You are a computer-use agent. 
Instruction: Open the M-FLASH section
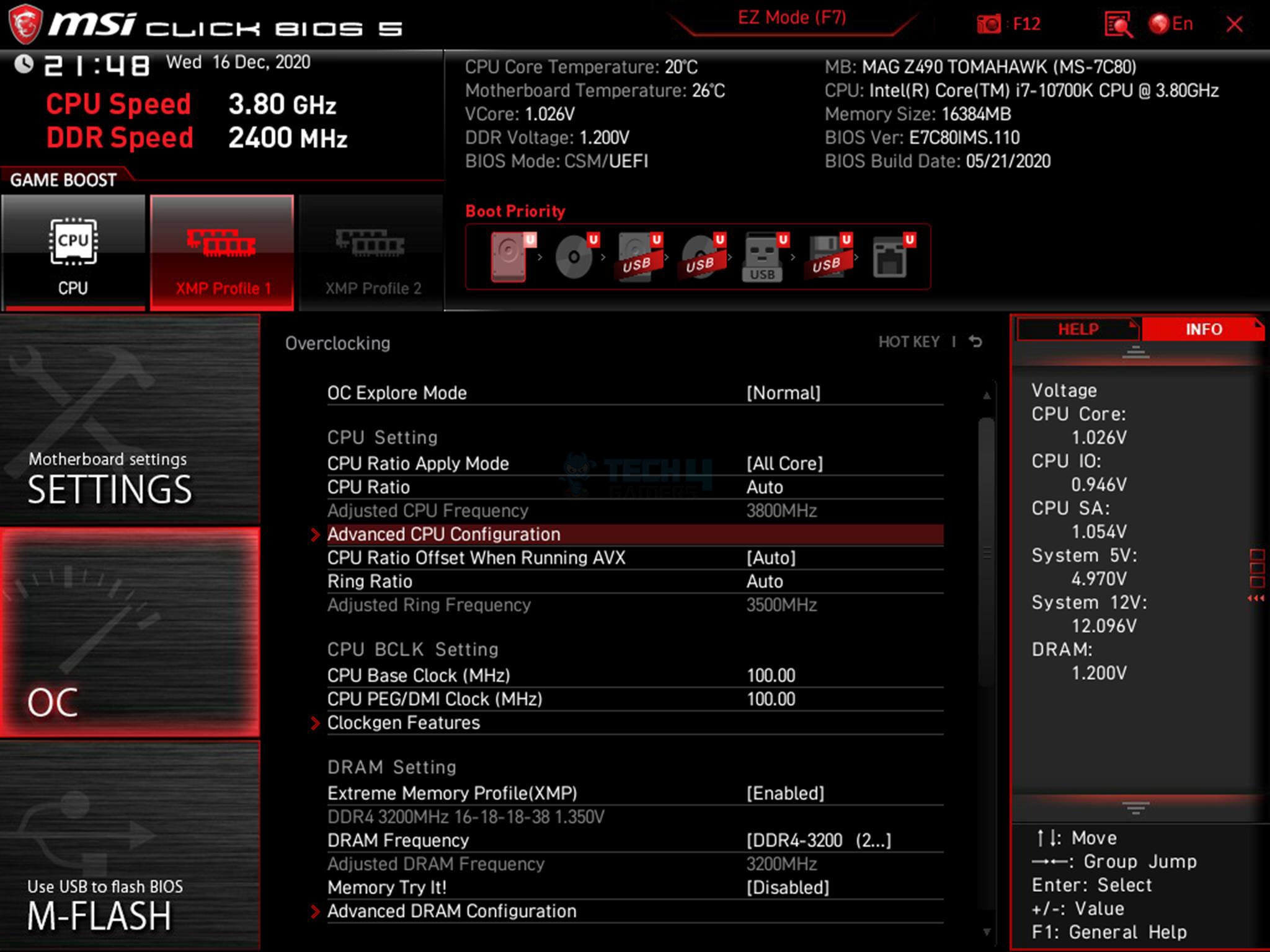coord(130,846)
